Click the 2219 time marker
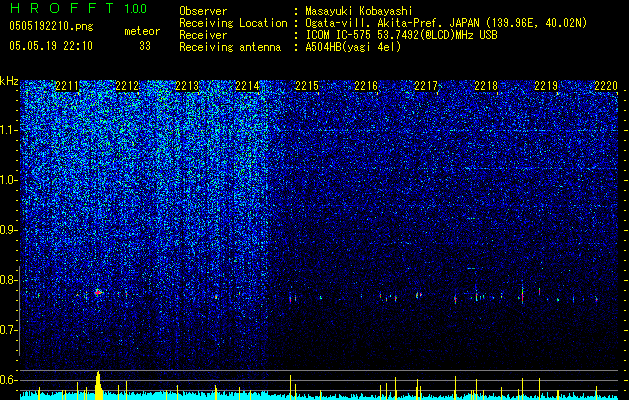 546,86
